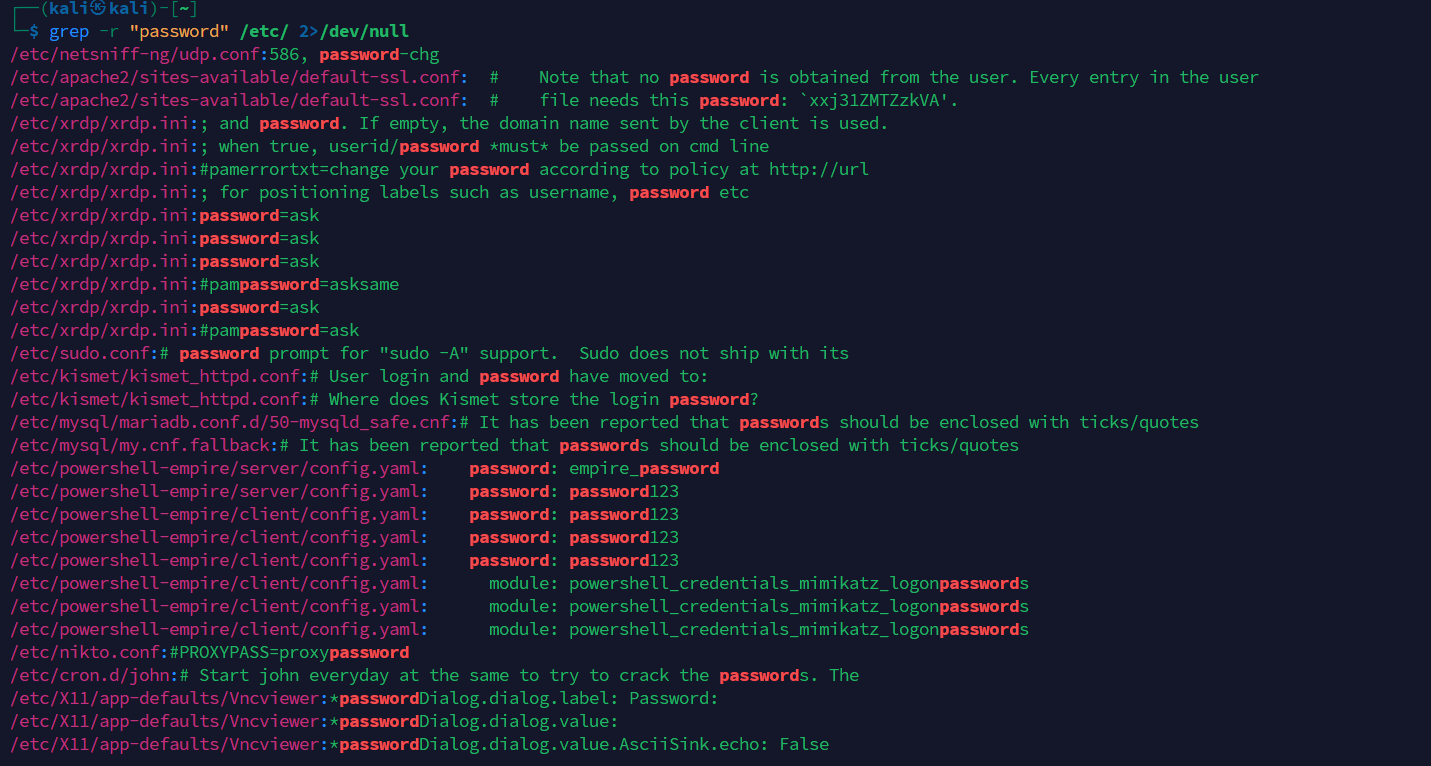Click the 50-mysqld_safe.cnf file path
The height and width of the screenshot is (766, 1431).
(229, 422)
